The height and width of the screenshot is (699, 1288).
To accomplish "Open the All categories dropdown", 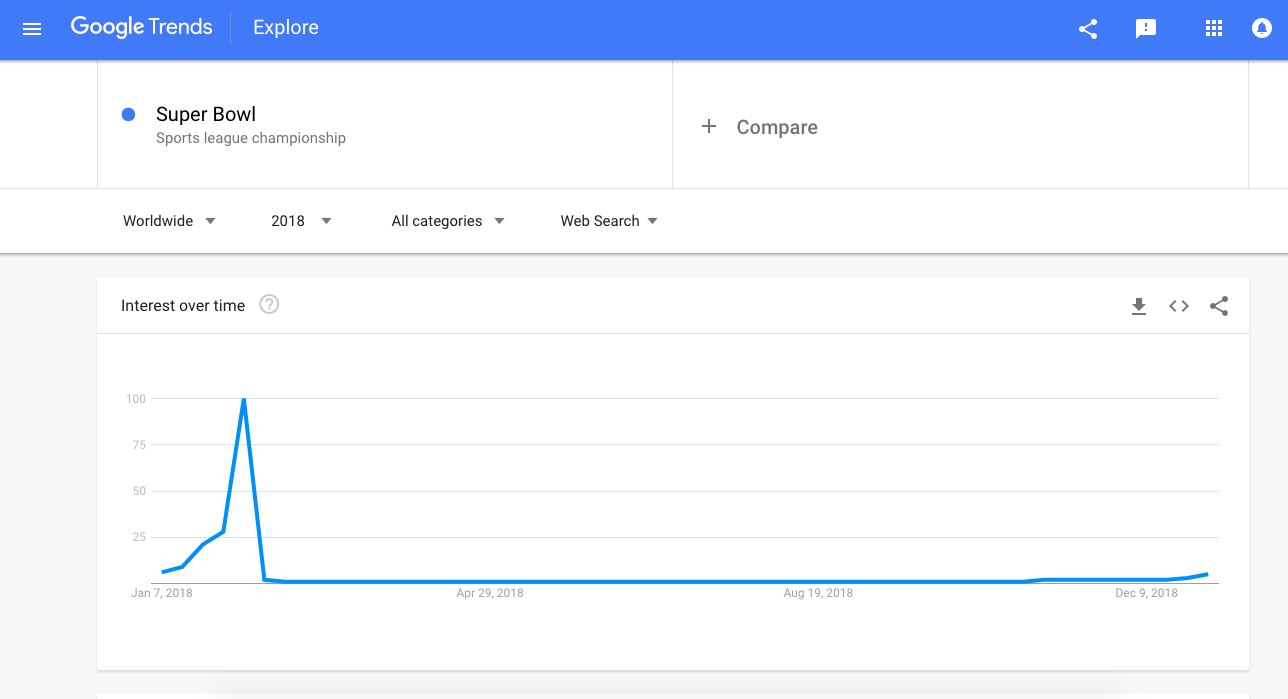I will 447,220.
